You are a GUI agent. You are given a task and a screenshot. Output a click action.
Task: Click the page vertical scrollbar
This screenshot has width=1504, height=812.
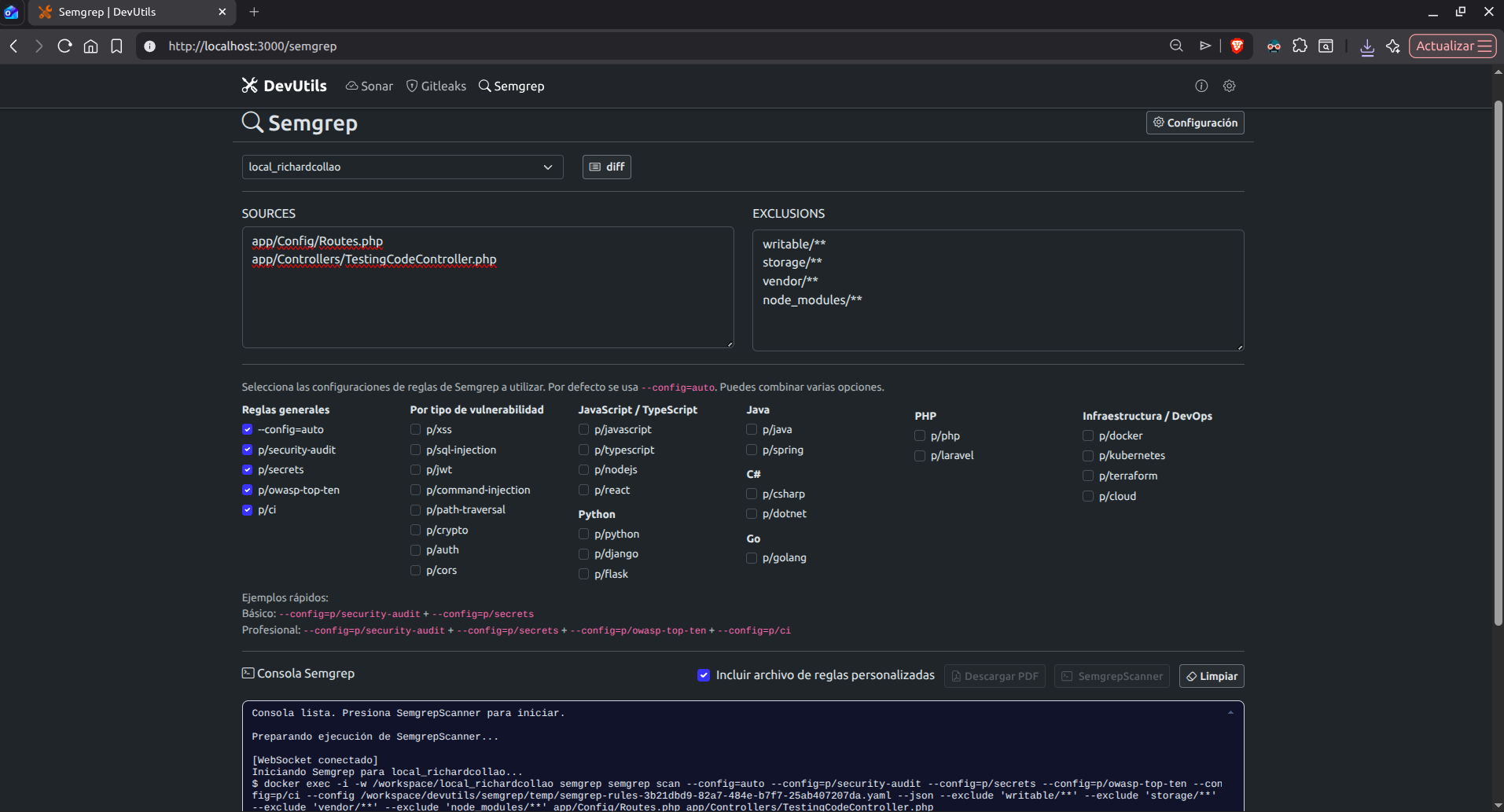click(1498, 362)
